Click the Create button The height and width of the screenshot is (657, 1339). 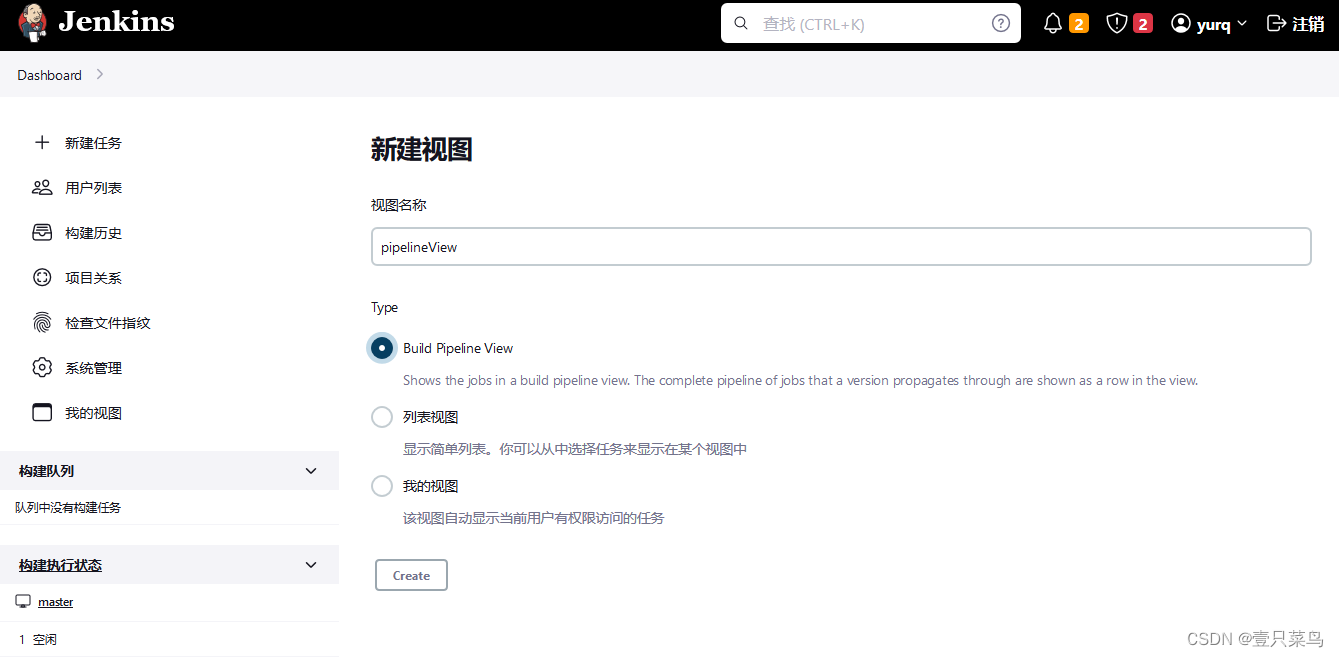pyautogui.click(x=411, y=575)
